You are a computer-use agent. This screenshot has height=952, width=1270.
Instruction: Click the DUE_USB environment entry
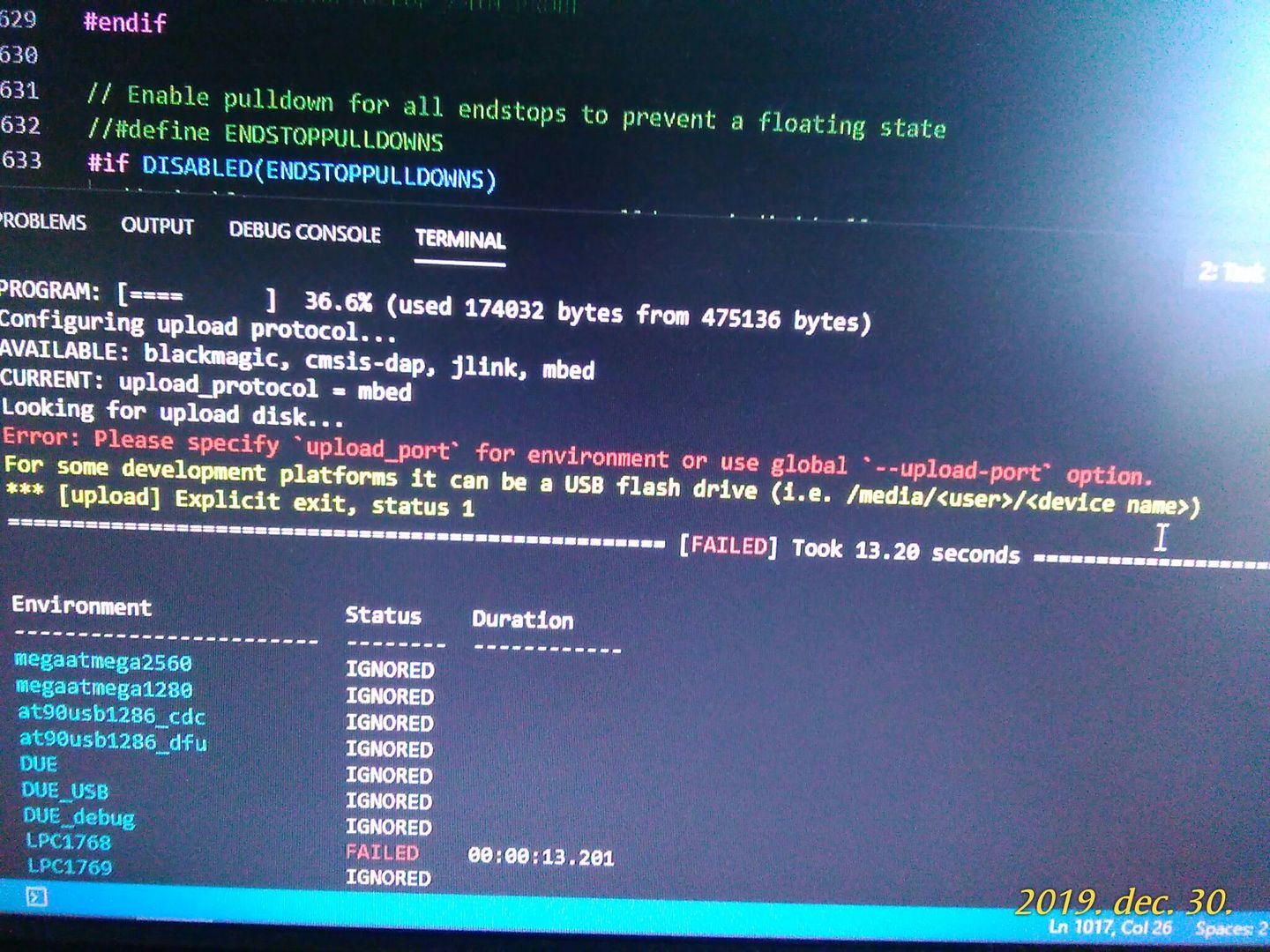(64, 791)
